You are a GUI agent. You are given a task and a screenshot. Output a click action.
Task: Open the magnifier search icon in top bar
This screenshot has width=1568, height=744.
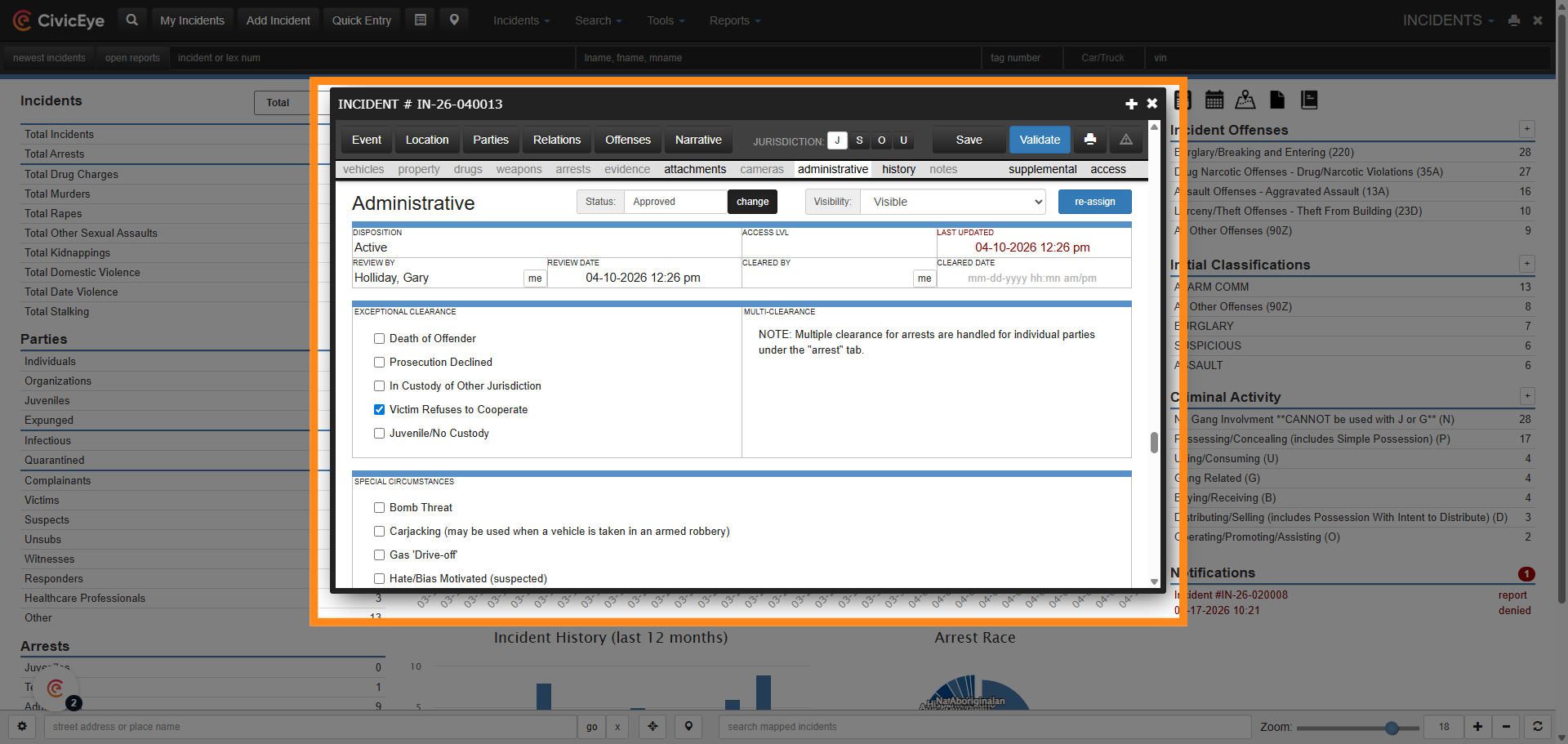pos(131,20)
